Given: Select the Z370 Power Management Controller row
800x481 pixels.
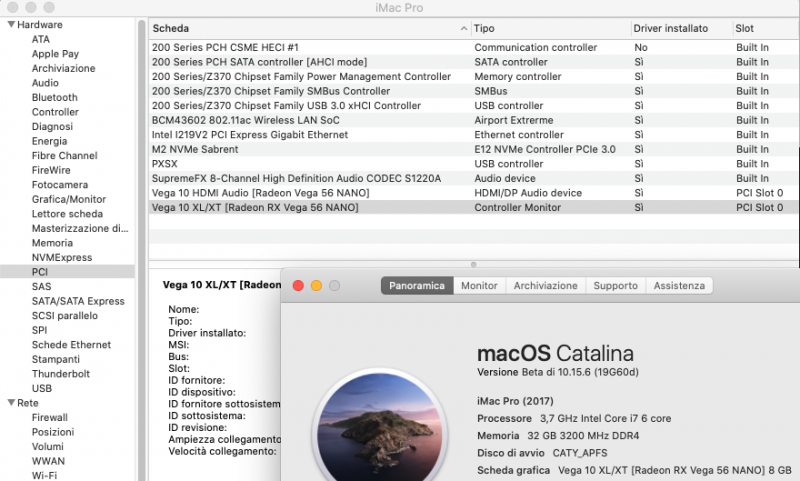Looking at the screenshot, I should pyautogui.click(x=474, y=77).
